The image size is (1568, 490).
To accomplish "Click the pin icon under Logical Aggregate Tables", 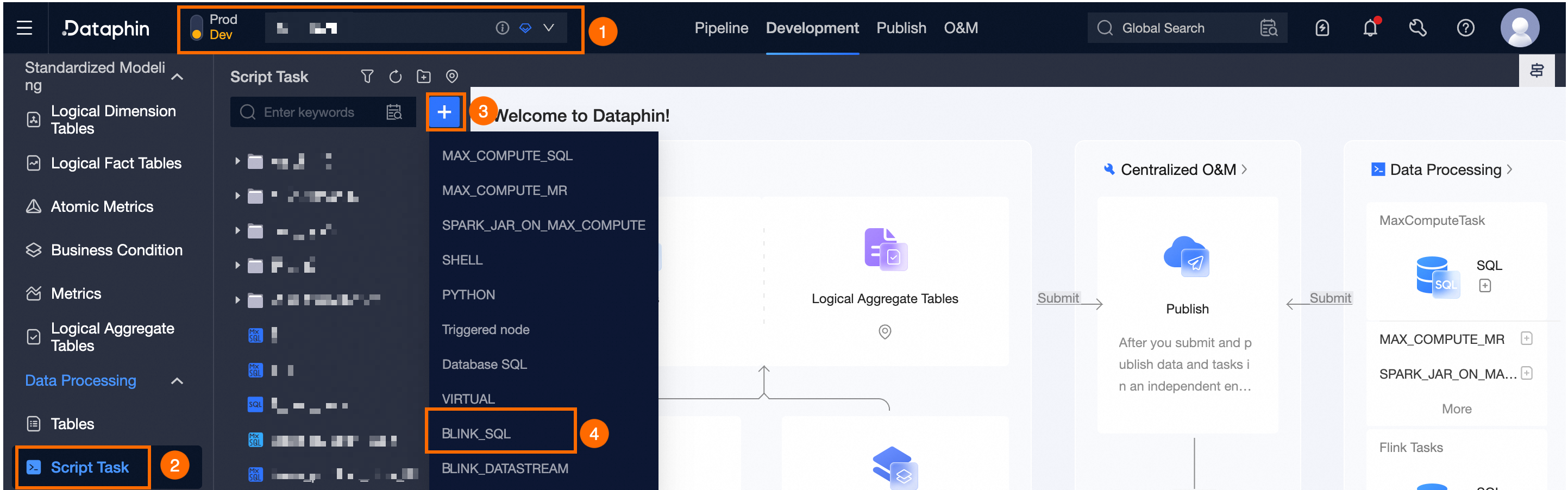I will pos(885,332).
